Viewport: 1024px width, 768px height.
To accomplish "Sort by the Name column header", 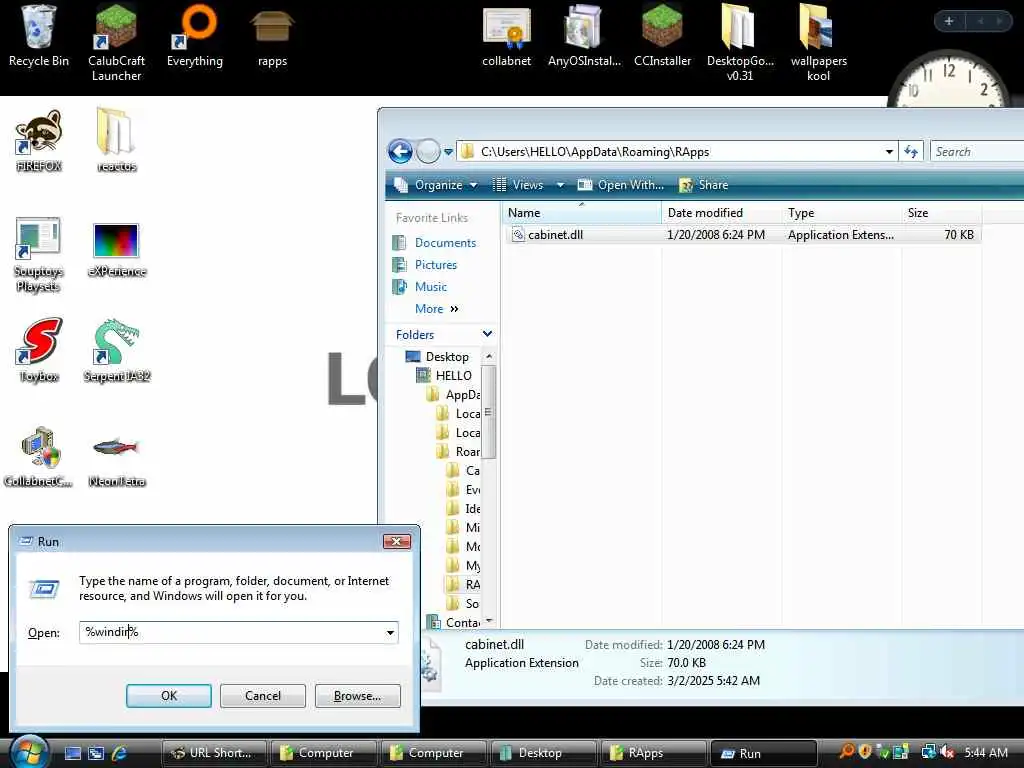I will click(x=582, y=213).
